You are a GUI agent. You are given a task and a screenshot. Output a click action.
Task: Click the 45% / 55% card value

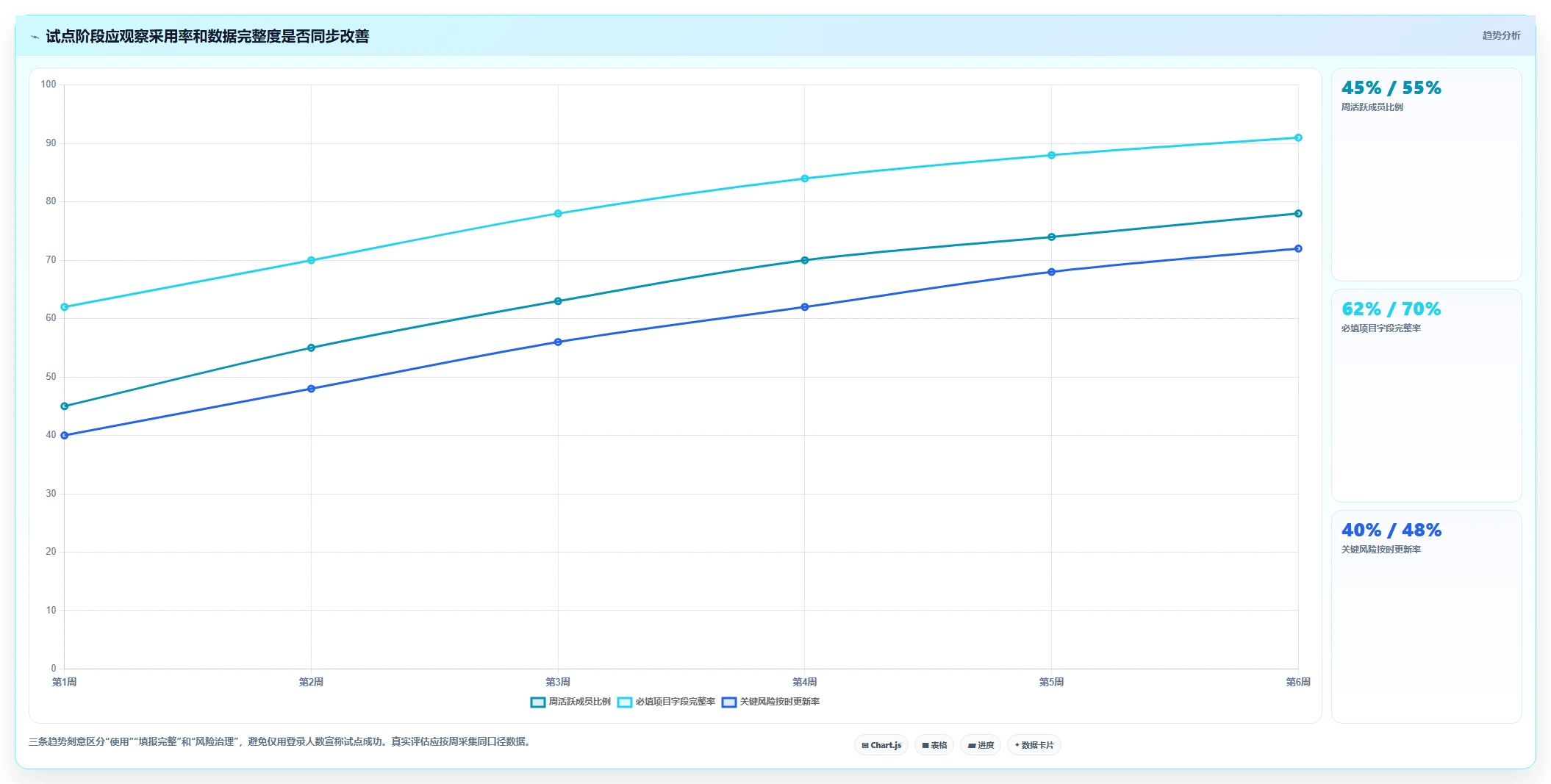1391,88
